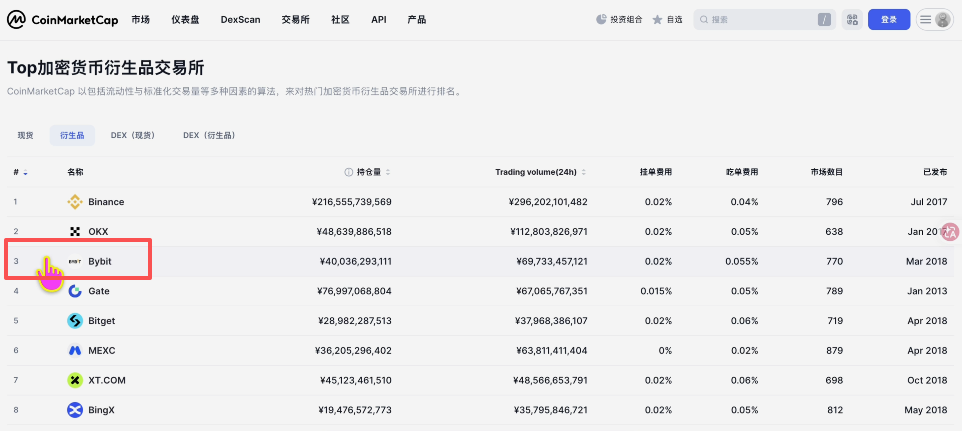
Task: Switch to the DEX（现货） tab
Action: (x=133, y=135)
